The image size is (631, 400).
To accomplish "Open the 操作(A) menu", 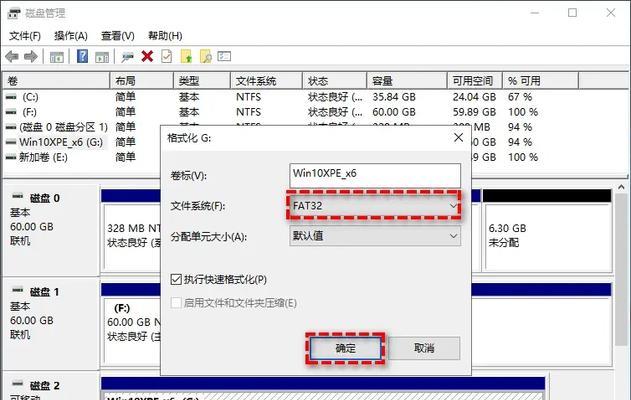I will pyautogui.click(x=71, y=36).
